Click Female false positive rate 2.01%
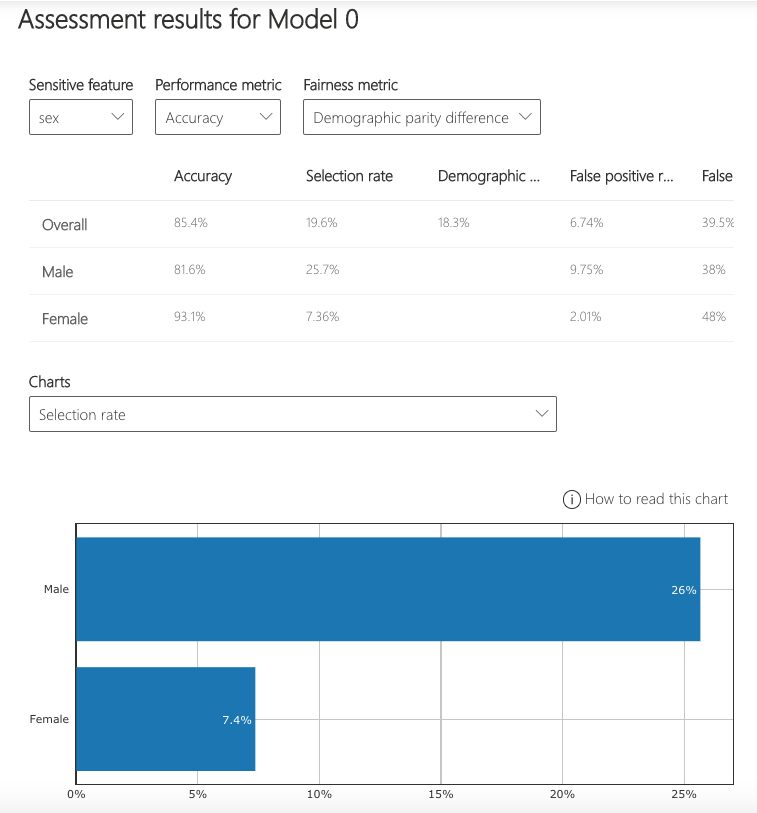Image resolution: width=757 pixels, height=813 pixels. [585, 316]
